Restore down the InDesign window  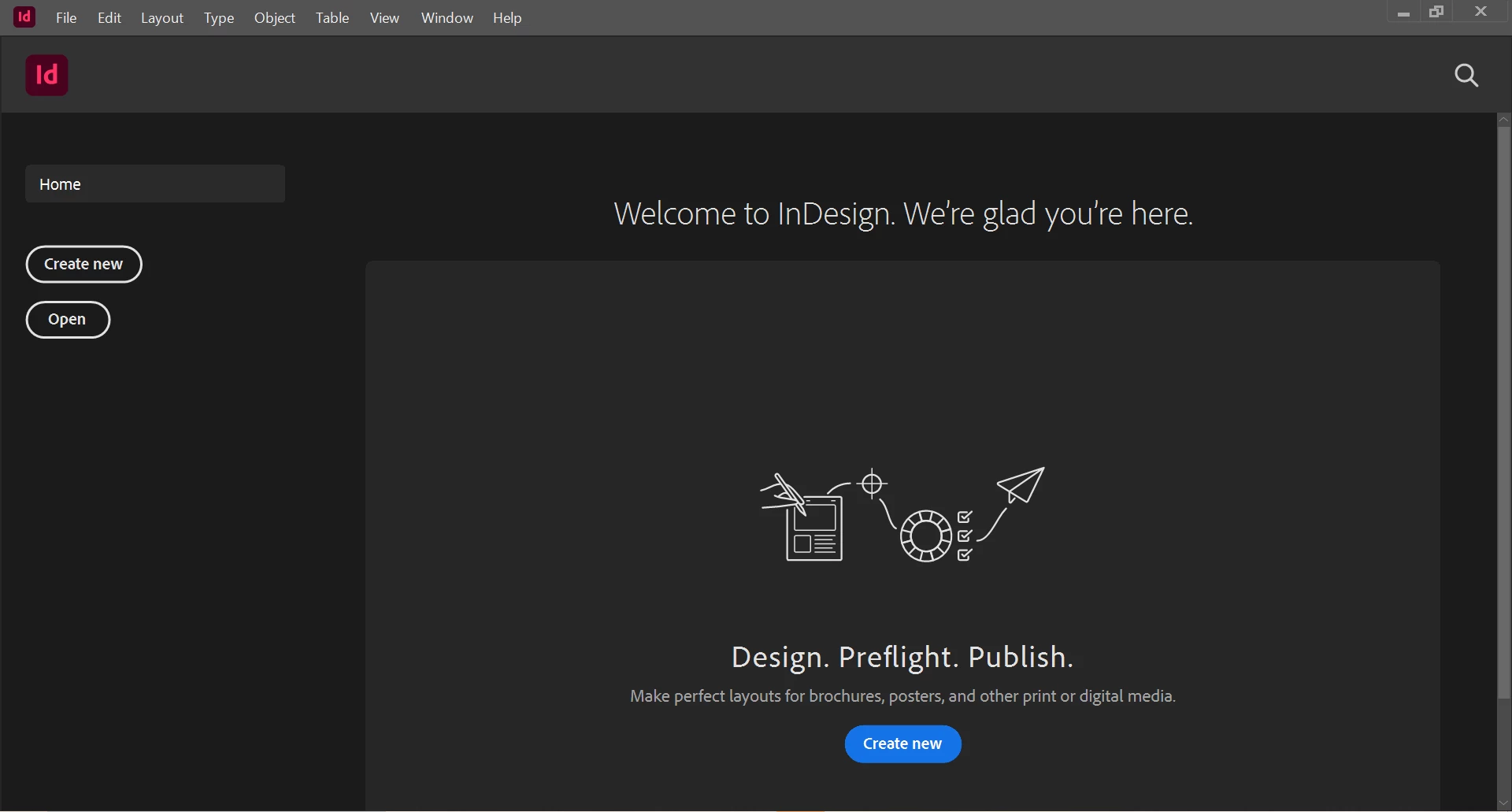pos(1437,12)
